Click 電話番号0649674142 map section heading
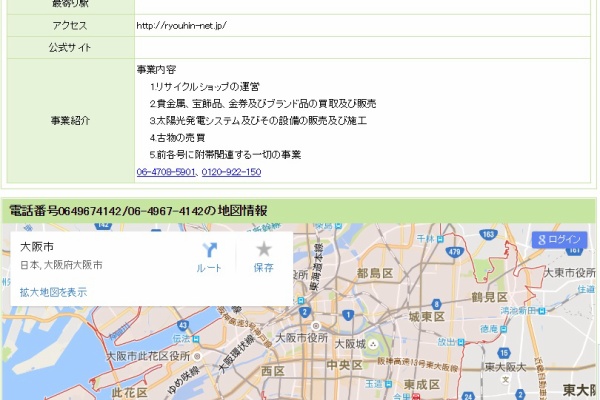600x400 pixels. [138, 211]
